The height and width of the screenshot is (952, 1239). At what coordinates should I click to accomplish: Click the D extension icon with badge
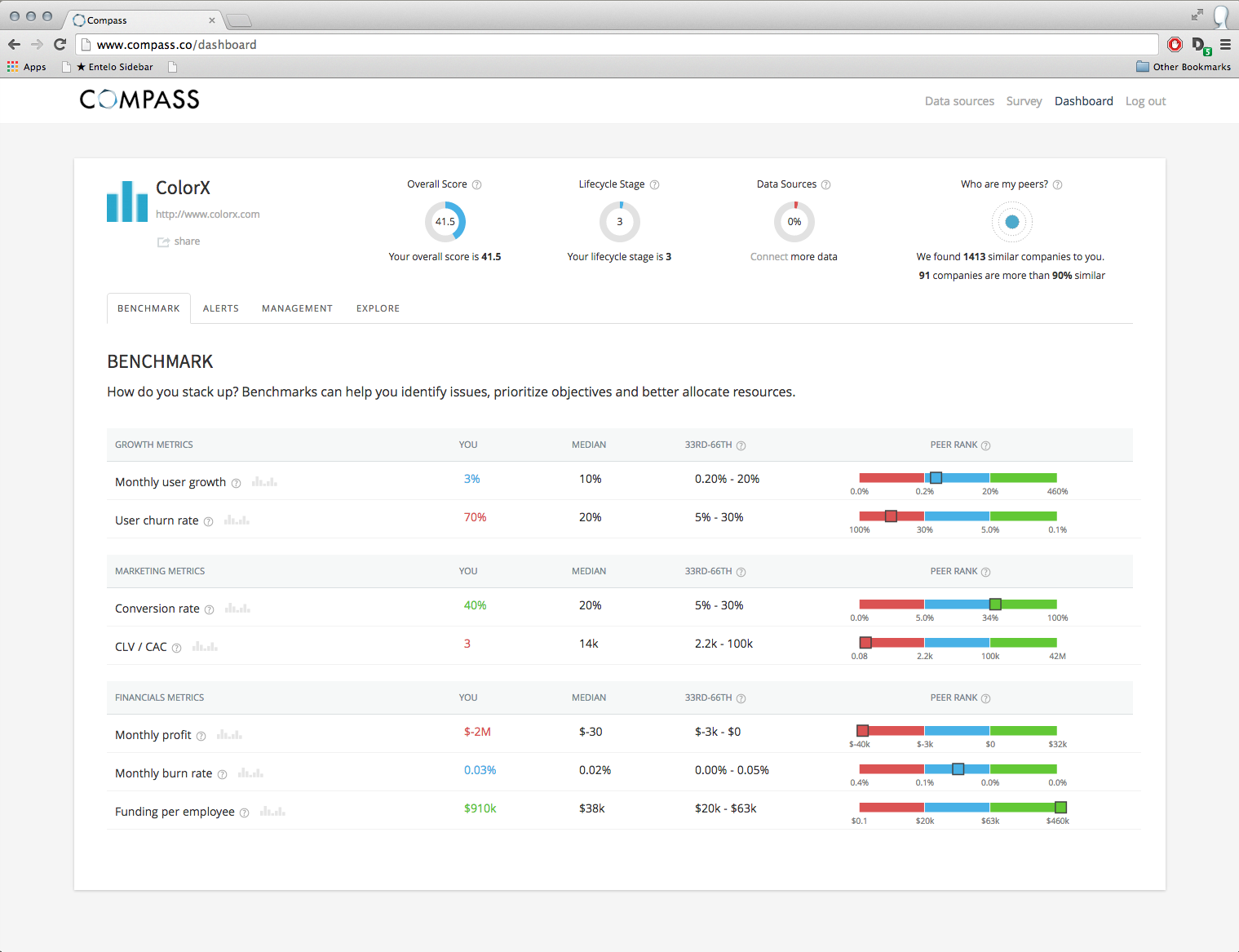(1200, 45)
